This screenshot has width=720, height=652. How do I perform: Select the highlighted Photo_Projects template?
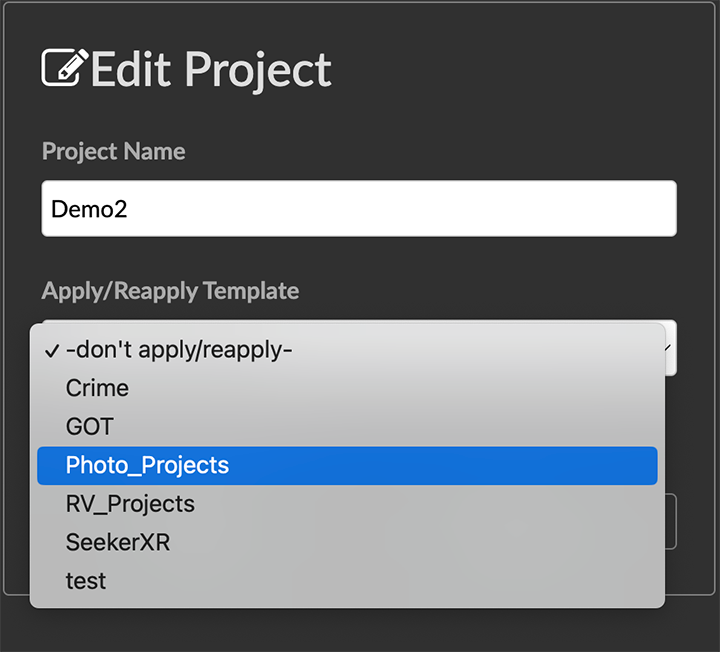(147, 466)
